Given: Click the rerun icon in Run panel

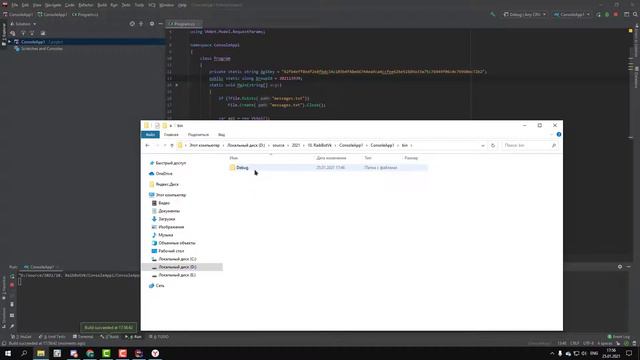Looking at the screenshot, I should pyautogui.click(x=12, y=276).
